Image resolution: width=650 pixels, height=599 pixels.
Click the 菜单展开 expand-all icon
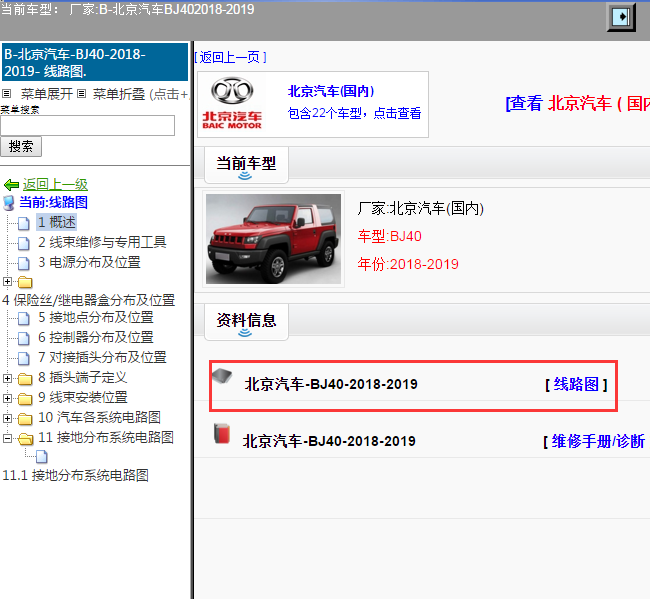pyautogui.click(x=7, y=93)
